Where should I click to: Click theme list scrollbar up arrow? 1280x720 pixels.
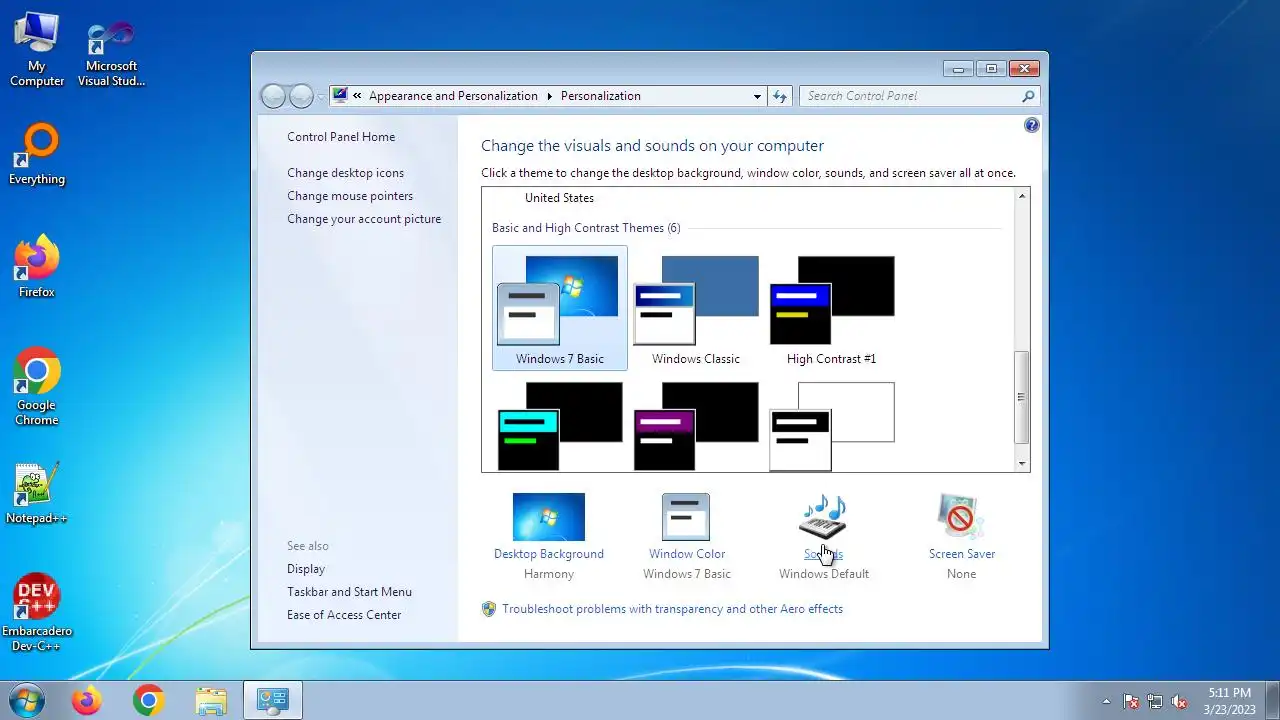pyautogui.click(x=1021, y=196)
